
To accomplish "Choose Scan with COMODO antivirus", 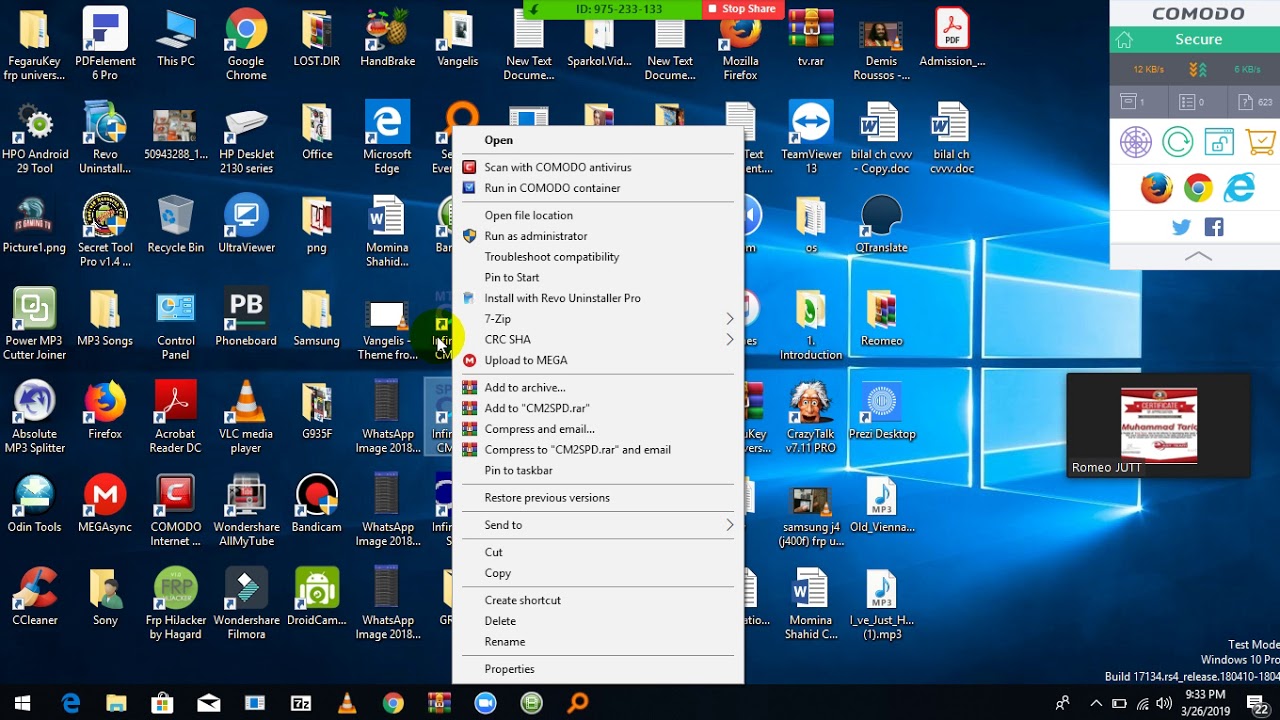I will (598, 167).
